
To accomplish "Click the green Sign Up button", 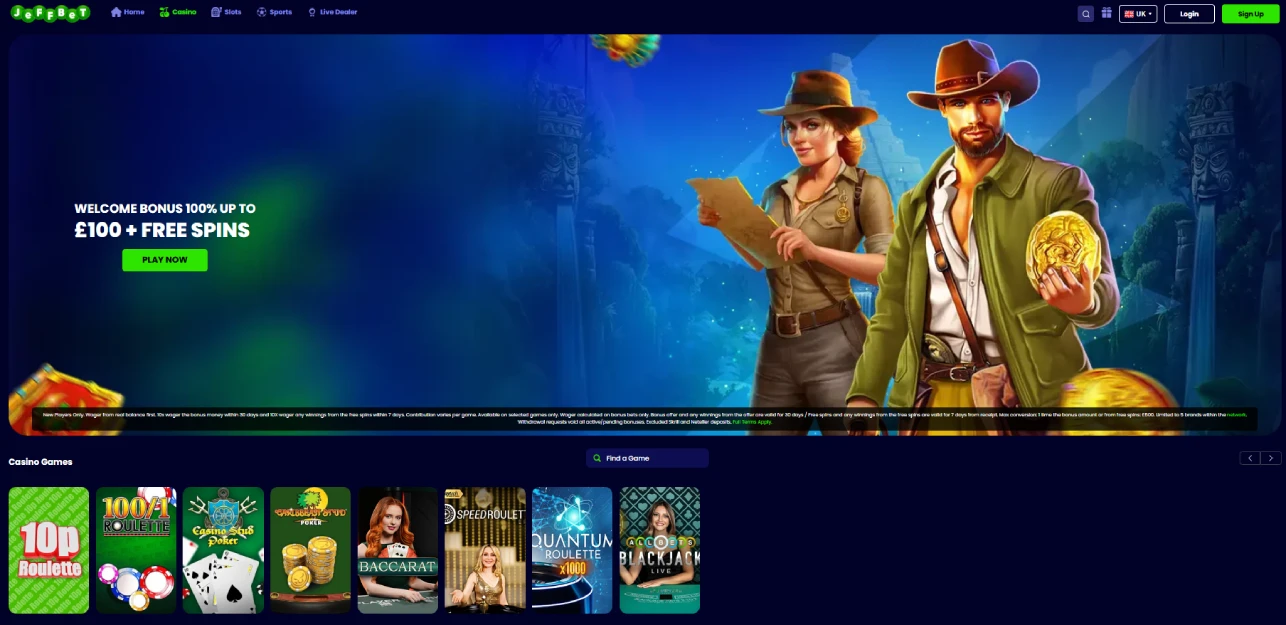I will click(1250, 14).
